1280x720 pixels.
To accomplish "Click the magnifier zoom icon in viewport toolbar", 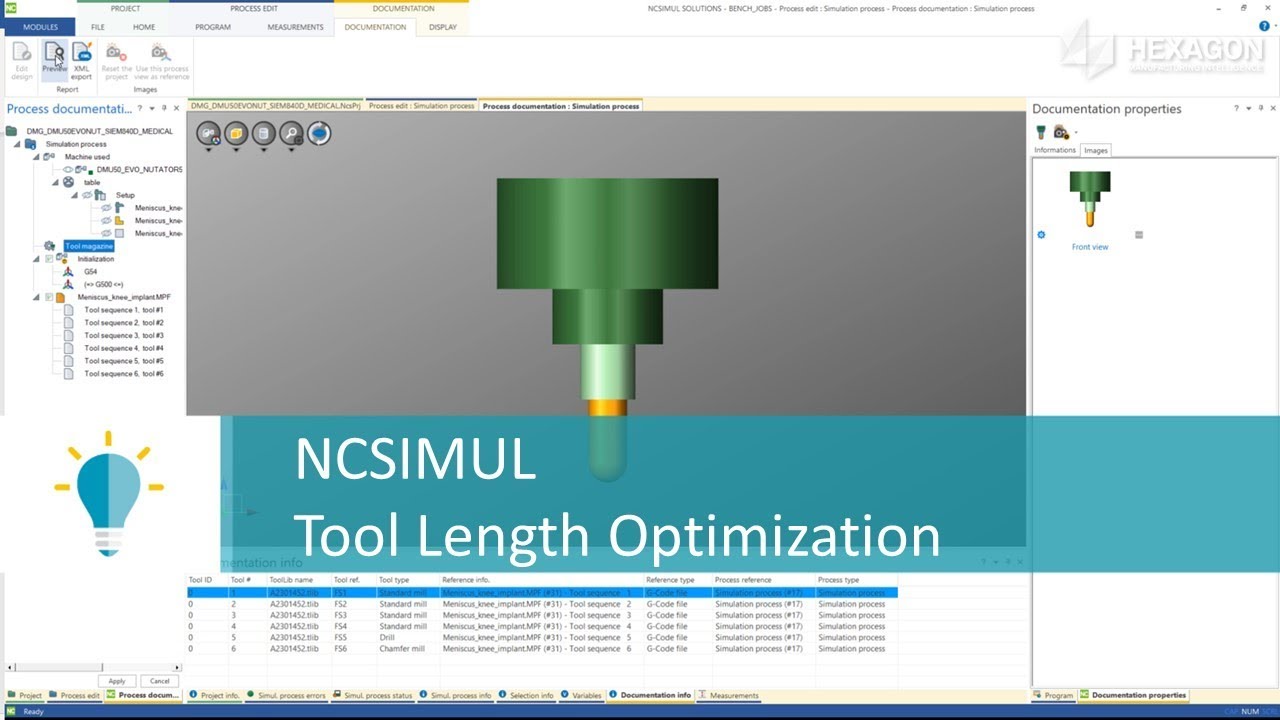I will point(291,133).
